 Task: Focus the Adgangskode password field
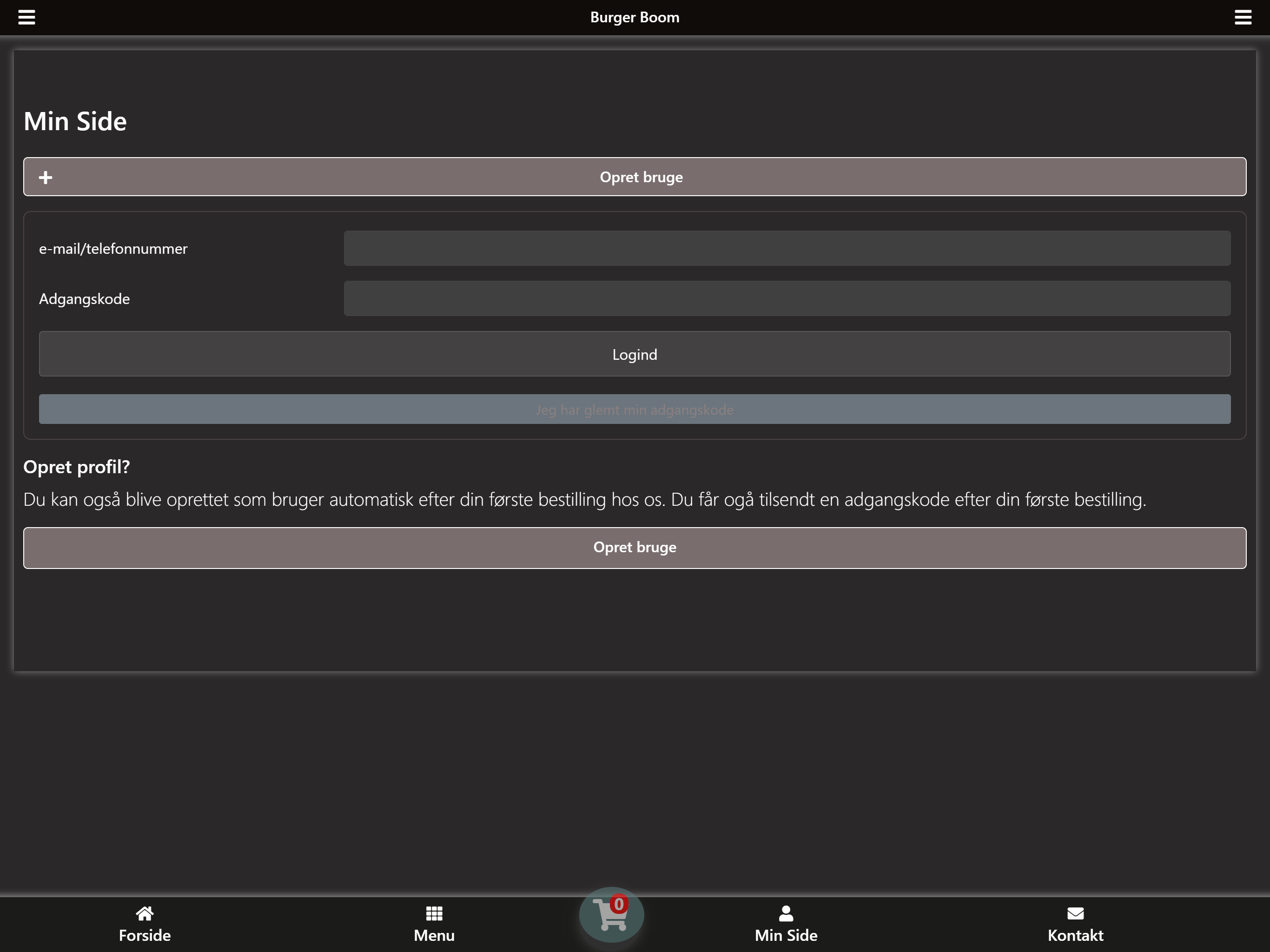[x=787, y=298]
